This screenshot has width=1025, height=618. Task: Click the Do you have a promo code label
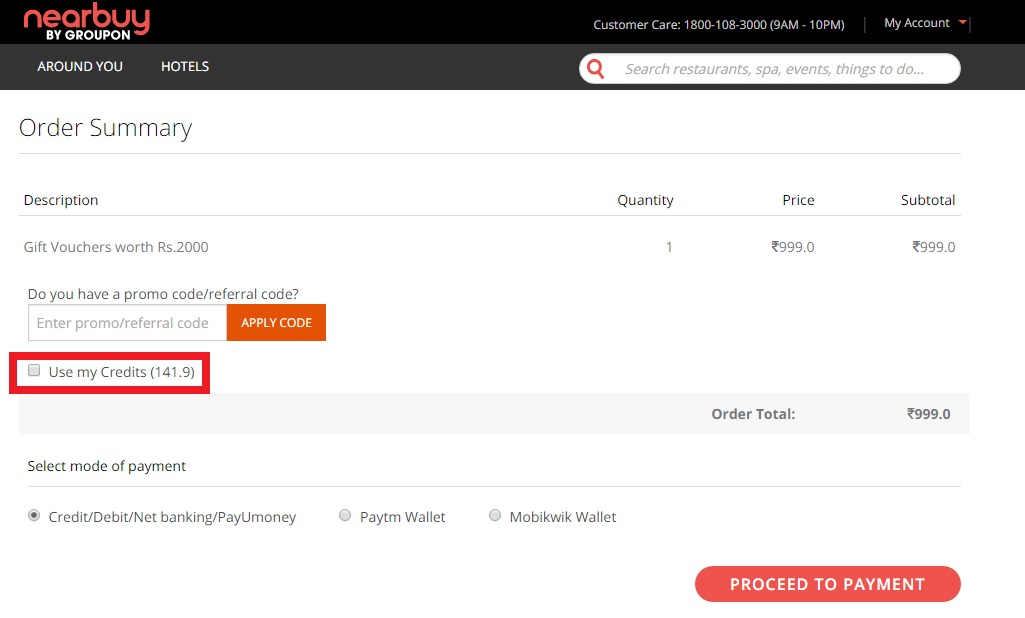point(163,294)
